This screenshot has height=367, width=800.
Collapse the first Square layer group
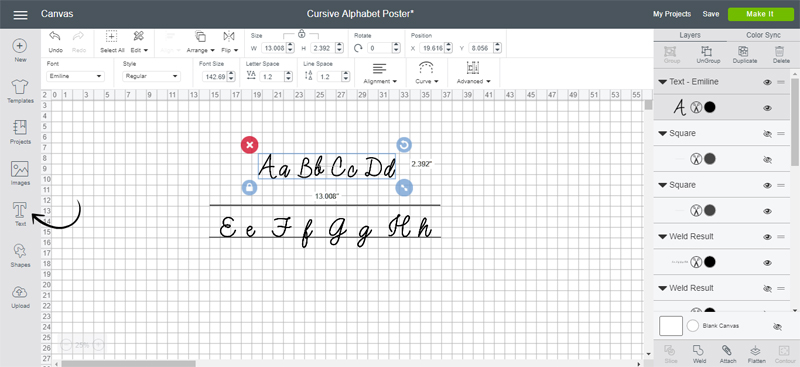click(662, 133)
